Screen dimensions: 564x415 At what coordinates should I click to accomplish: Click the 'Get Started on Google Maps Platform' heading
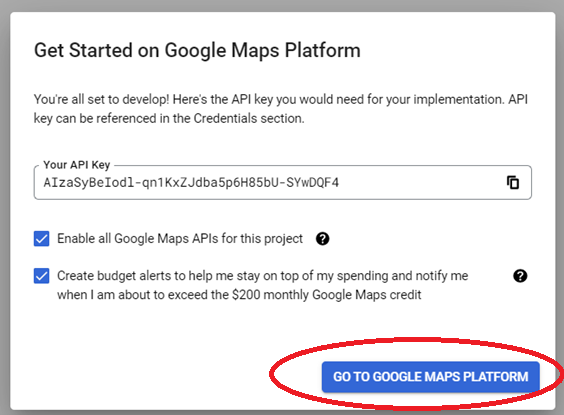point(197,50)
